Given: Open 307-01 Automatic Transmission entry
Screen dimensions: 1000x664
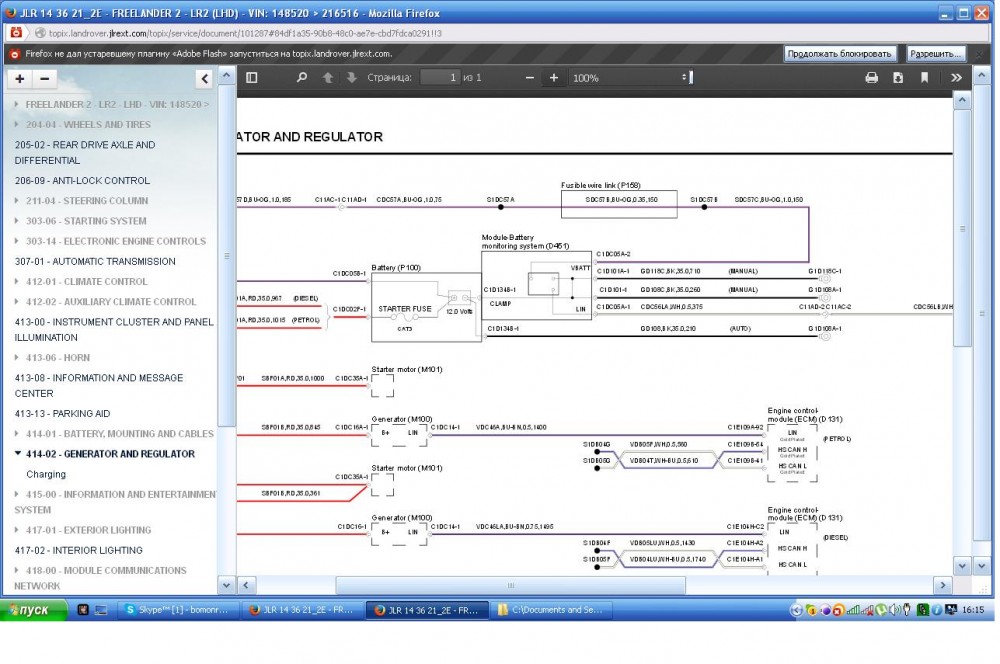Looking at the screenshot, I should click(95, 261).
